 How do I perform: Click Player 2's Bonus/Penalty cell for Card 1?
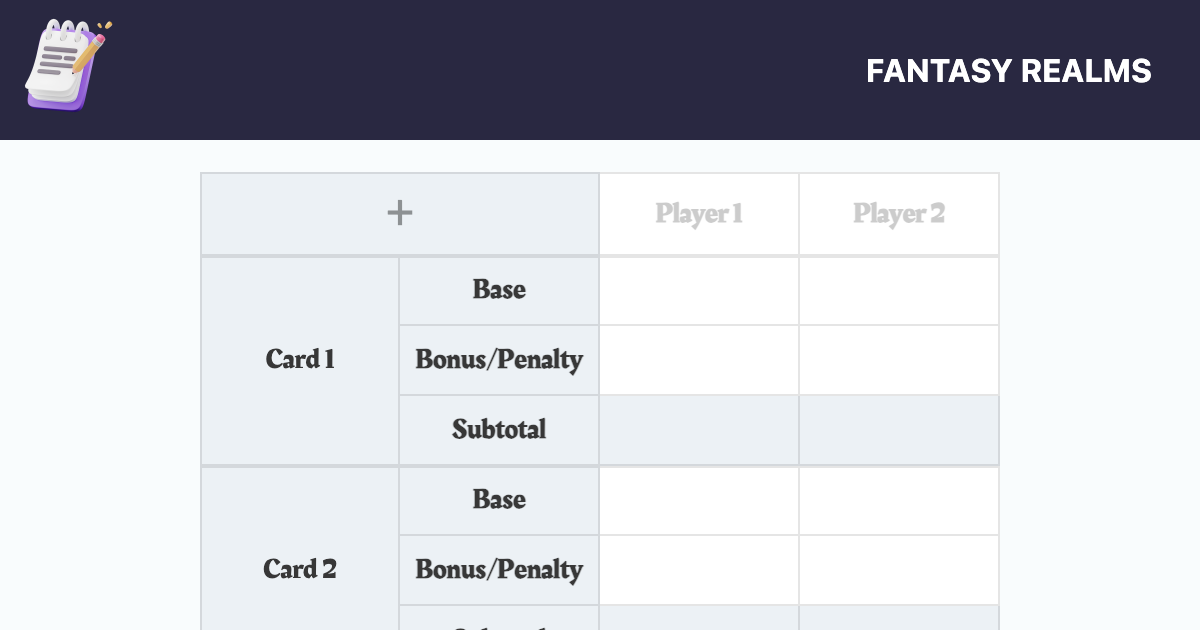898,360
